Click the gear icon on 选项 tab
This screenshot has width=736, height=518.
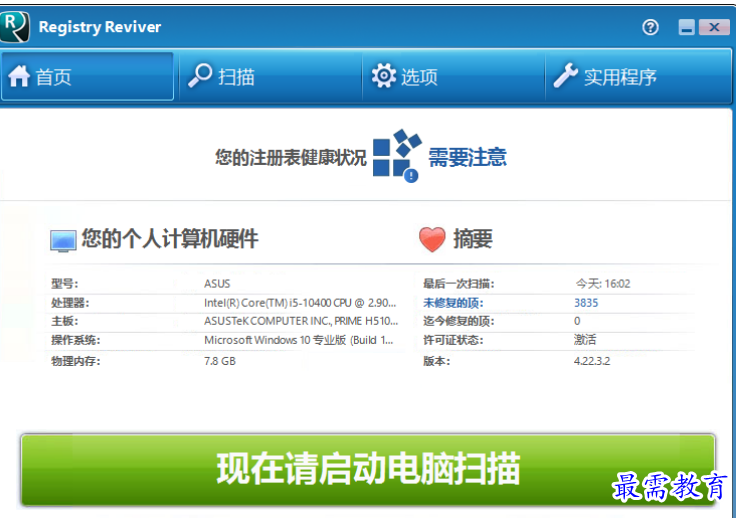[x=384, y=76]
